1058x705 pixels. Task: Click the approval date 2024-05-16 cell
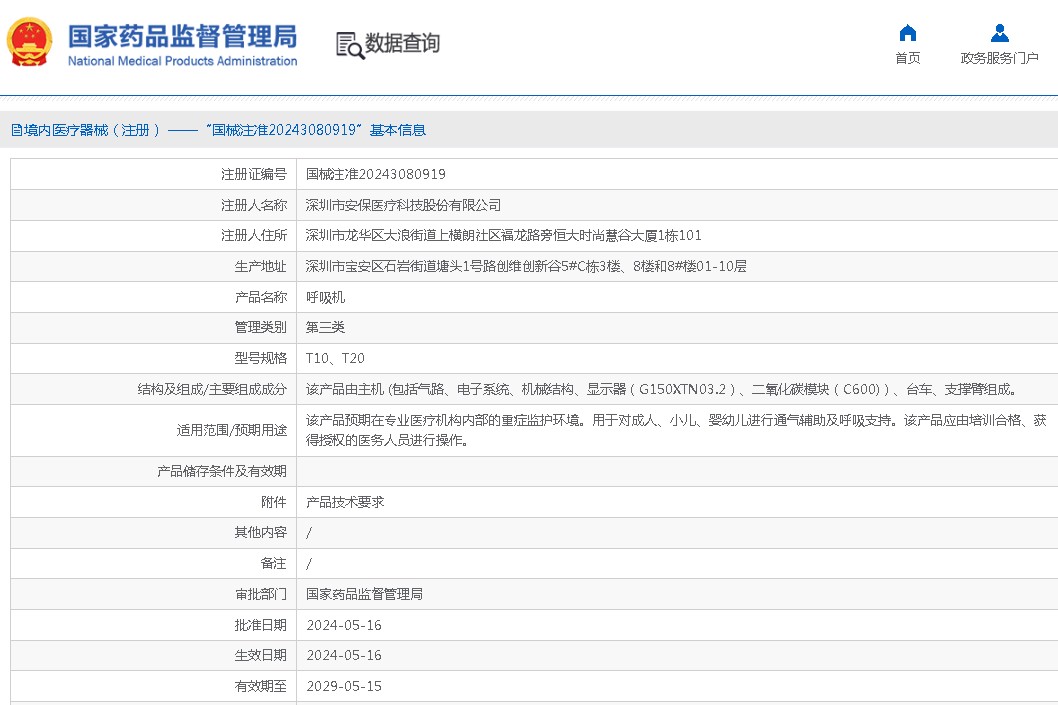click(x=677, y=625)
